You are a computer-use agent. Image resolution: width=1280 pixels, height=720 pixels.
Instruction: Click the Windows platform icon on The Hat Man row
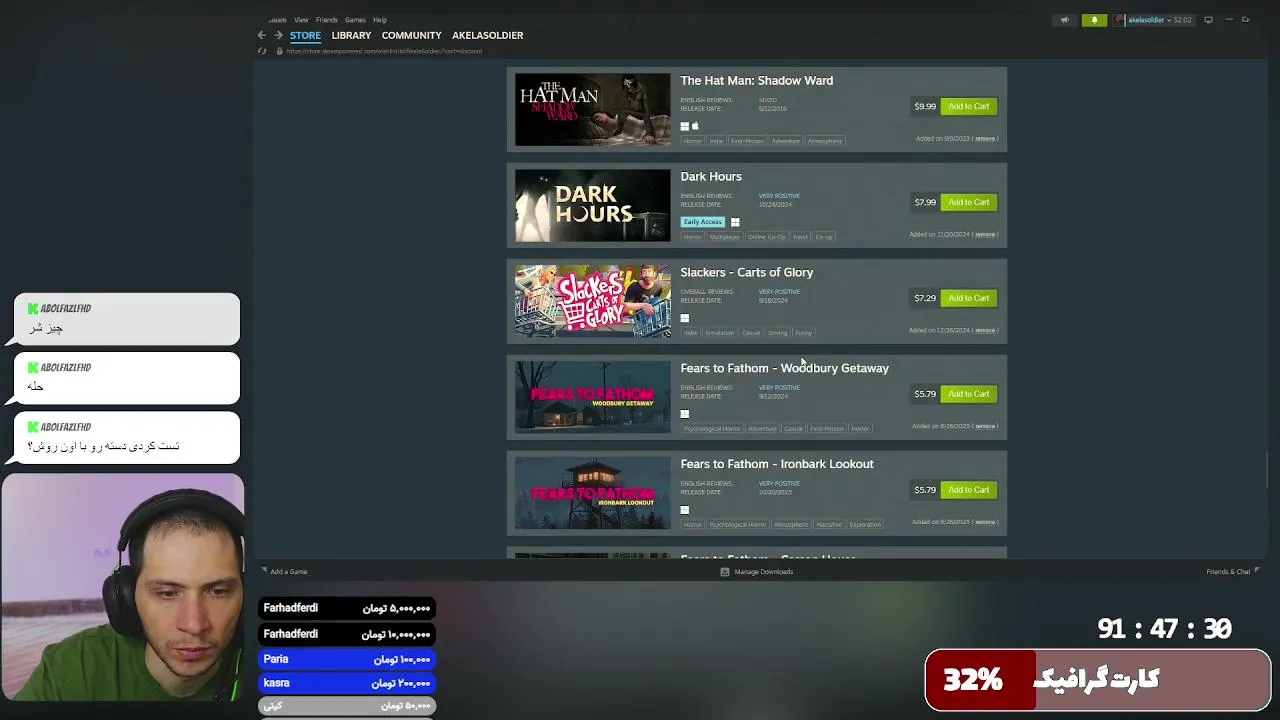(x=685, y=126)
